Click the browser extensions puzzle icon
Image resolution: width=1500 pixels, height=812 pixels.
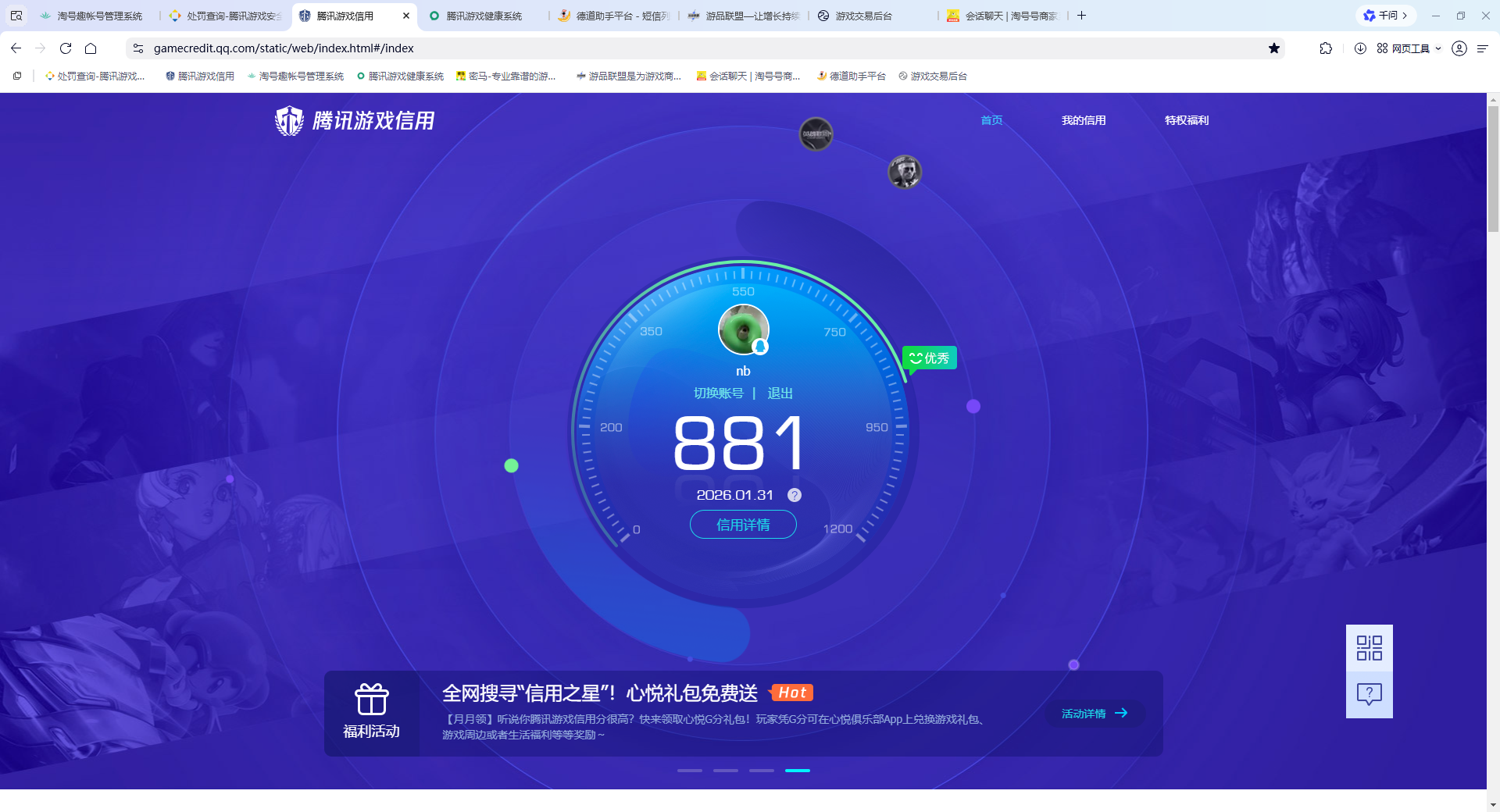click(1326, 48)
